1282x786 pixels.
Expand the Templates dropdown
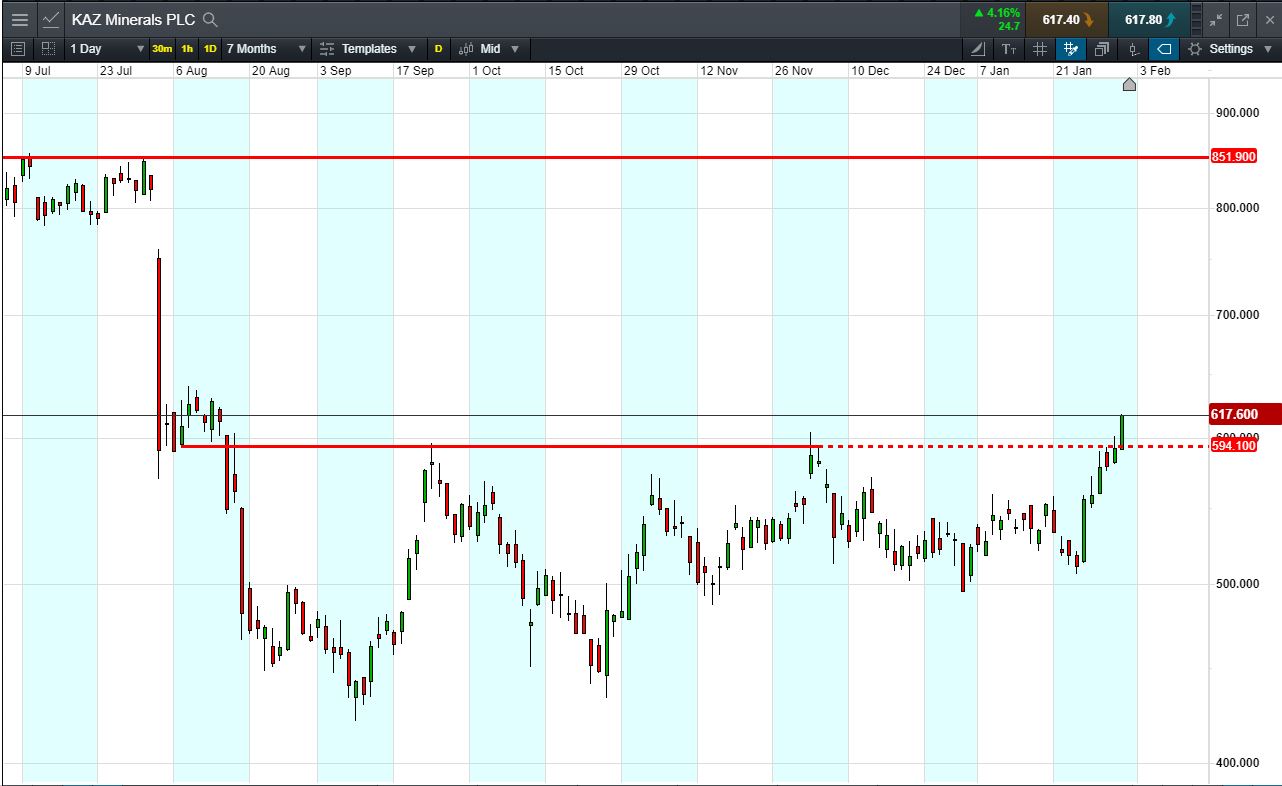(368, 48)
